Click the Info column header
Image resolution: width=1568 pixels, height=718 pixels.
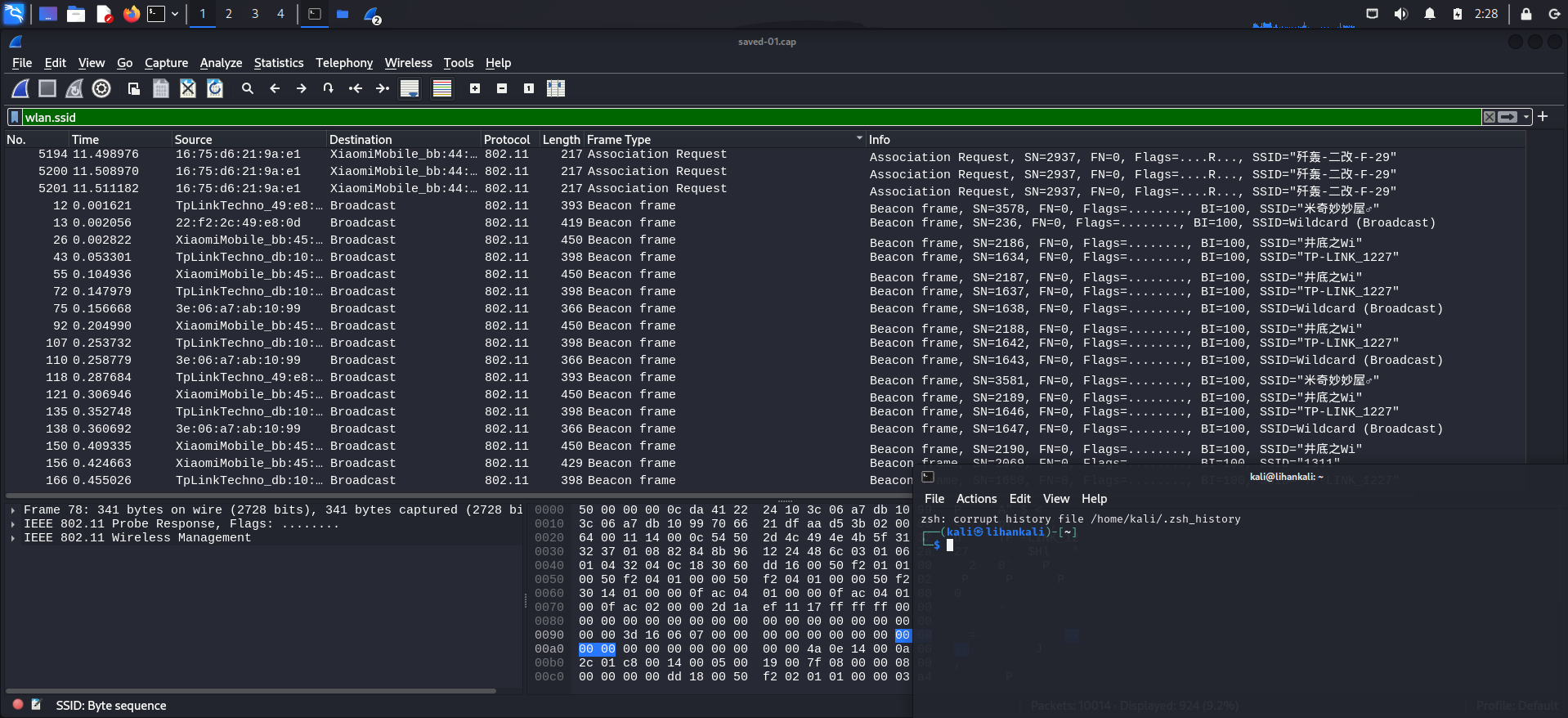coord(1195,140)
